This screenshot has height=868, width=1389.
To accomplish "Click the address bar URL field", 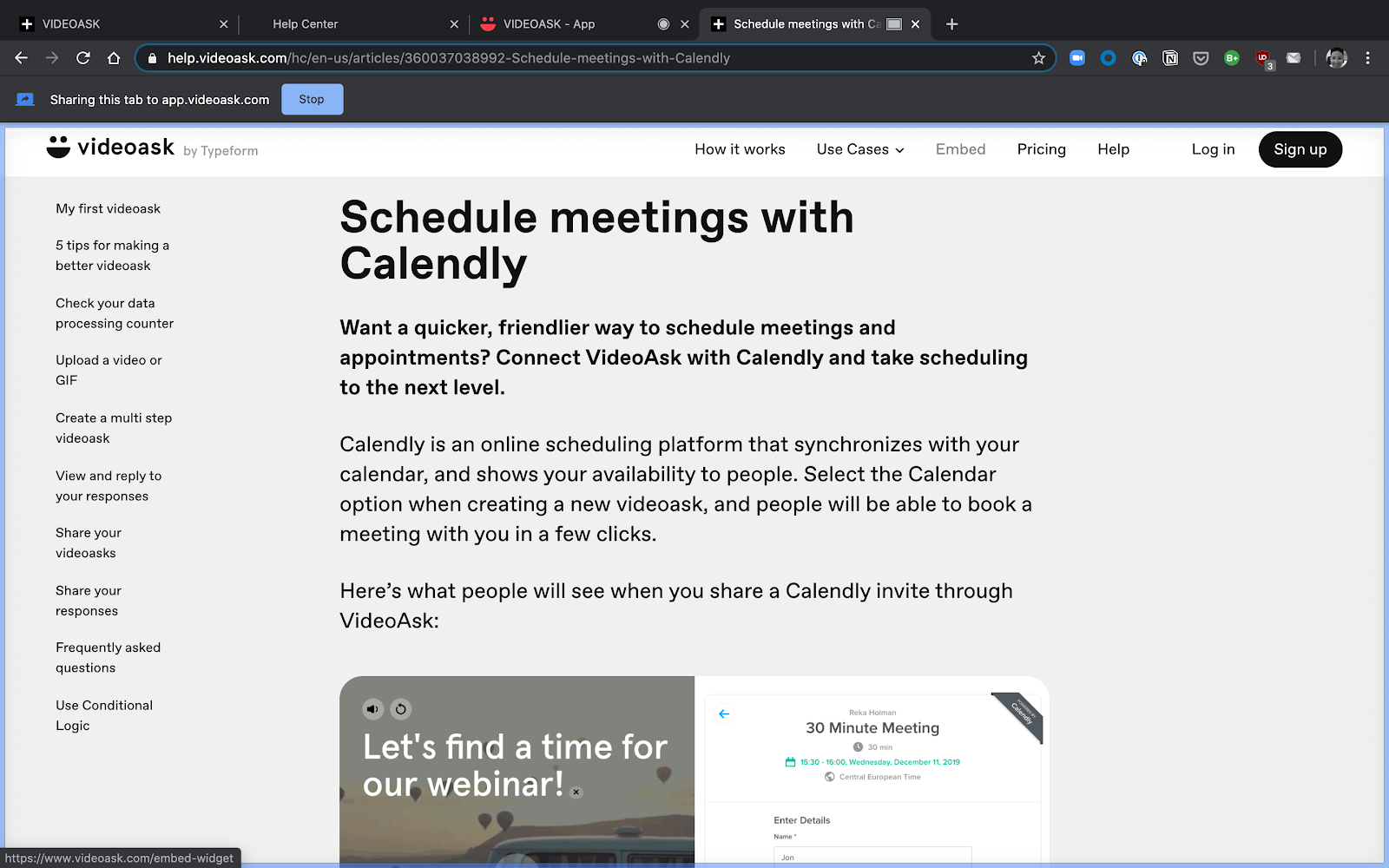I will [595, 58].
